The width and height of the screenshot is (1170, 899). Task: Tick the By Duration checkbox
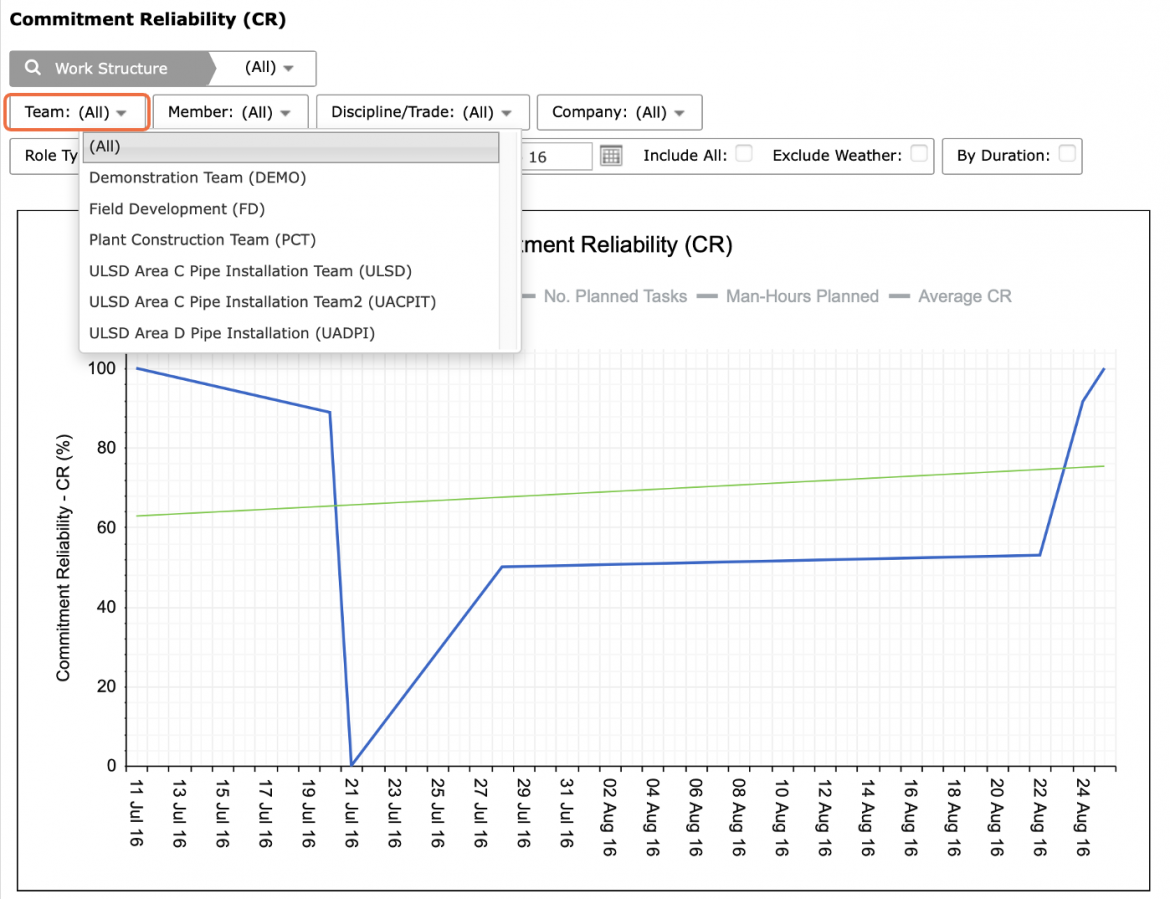tap(1067, 154)
